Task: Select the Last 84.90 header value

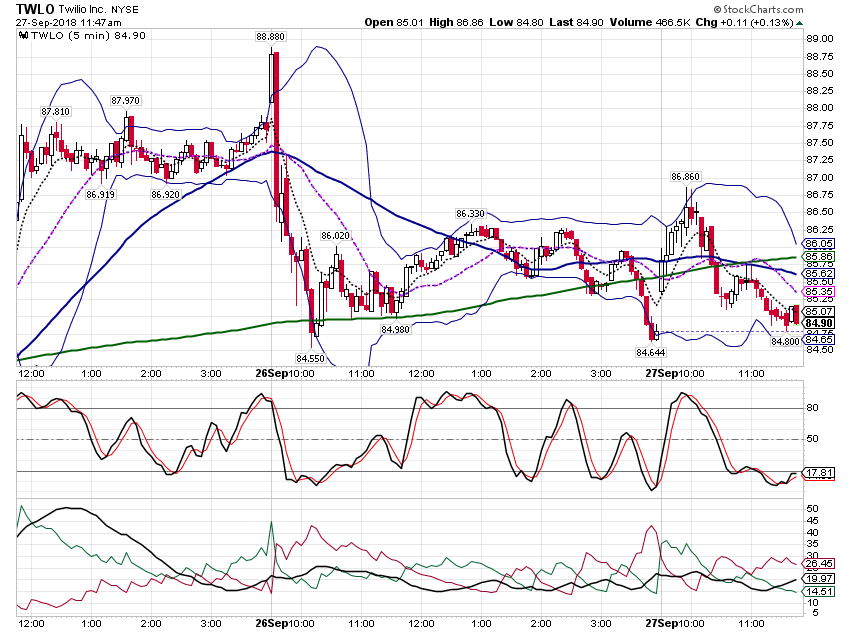Action: click(x=576, y=22)
